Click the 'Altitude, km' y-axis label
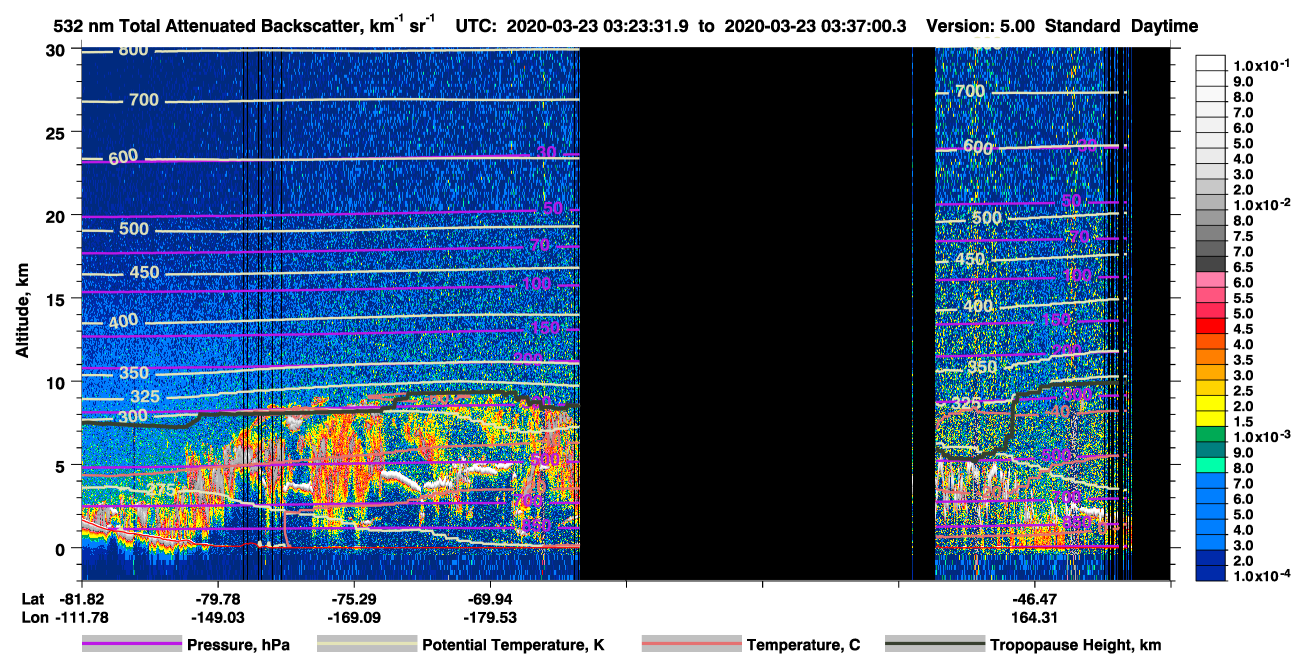1300x667 pixels. 22,313
